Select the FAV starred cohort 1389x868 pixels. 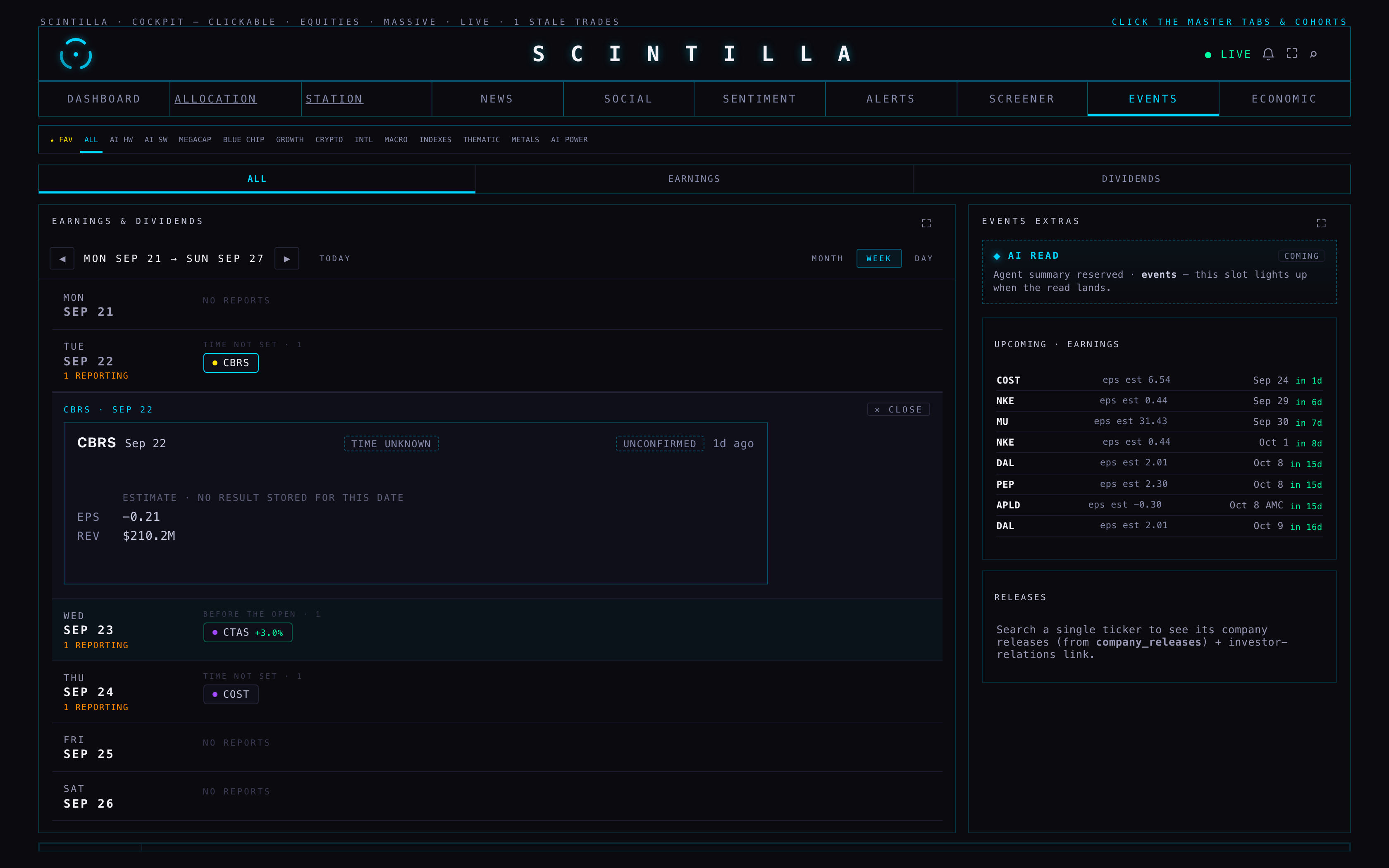pyautogui.click(x=62, y=140)
